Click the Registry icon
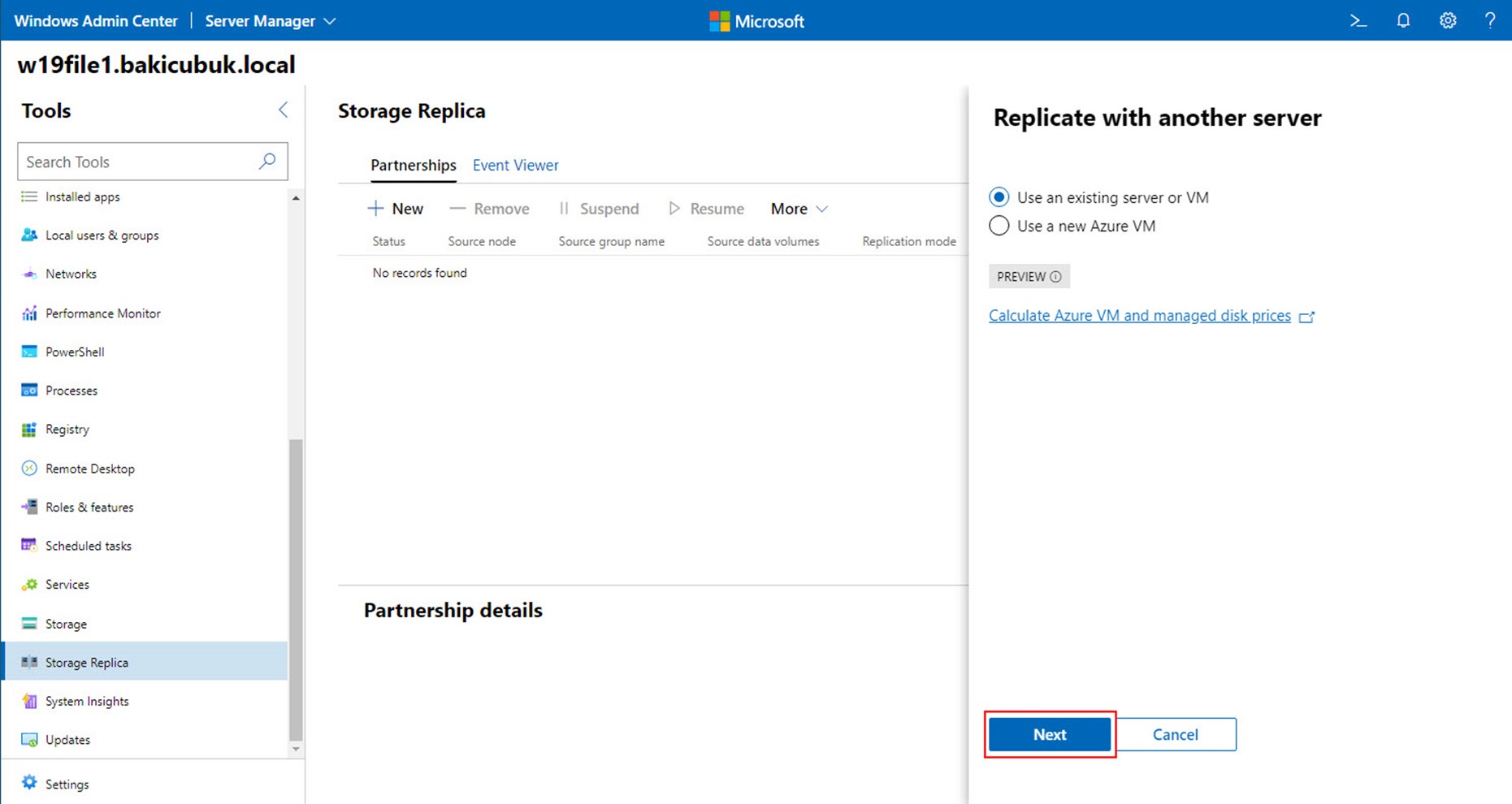The image size is (1512, 804). click(29, 430)
